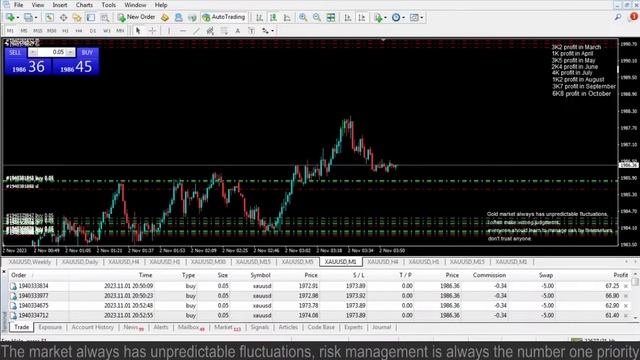Toggle the Market Watch panel icon
The width and height of the screenshot is (640, 360).
[49, 18]
